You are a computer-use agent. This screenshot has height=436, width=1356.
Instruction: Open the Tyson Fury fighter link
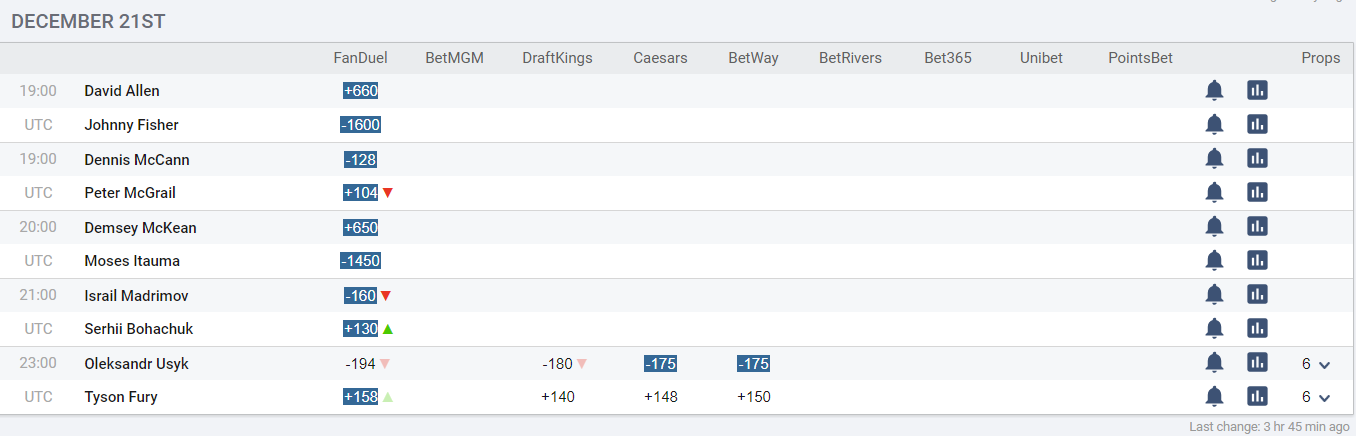click(x=121, y=397)
